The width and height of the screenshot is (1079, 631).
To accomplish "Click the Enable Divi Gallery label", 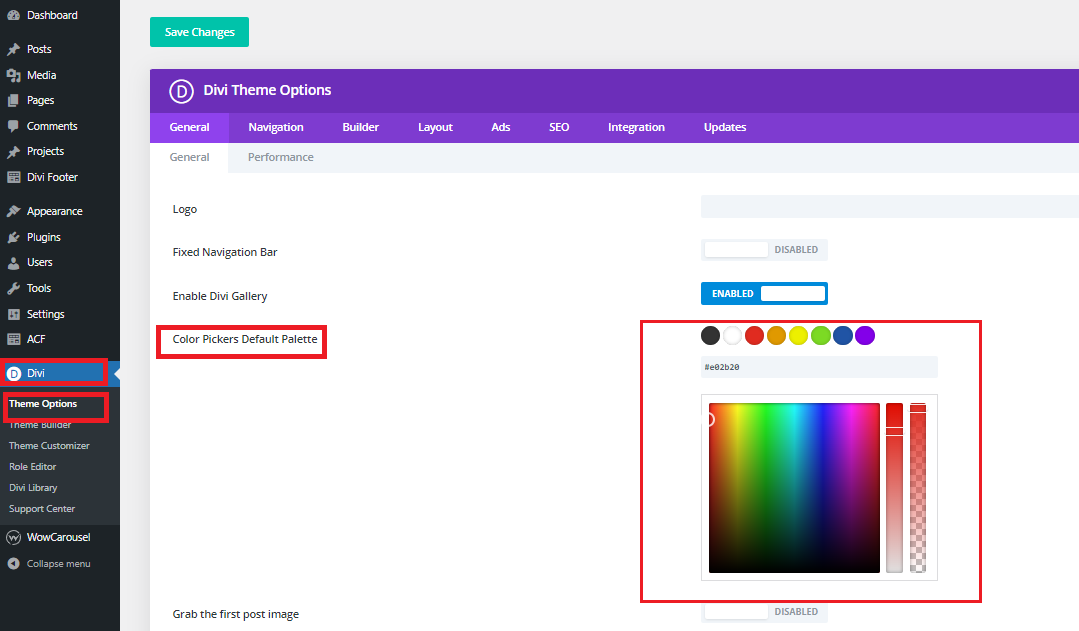I will pyautogui.click(x=220, y=297).
